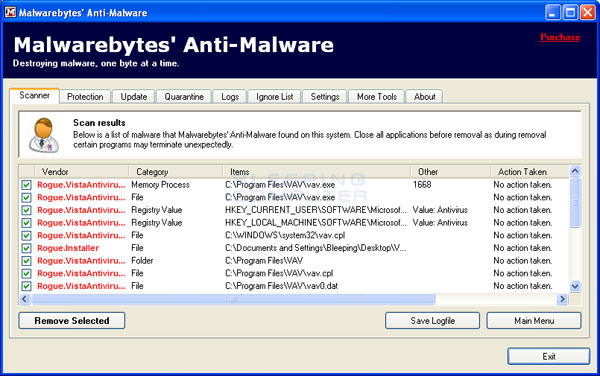The height and width of the screenshot is (376, 600).
Task: Open the Protection tab
Action: pos(85,97)
